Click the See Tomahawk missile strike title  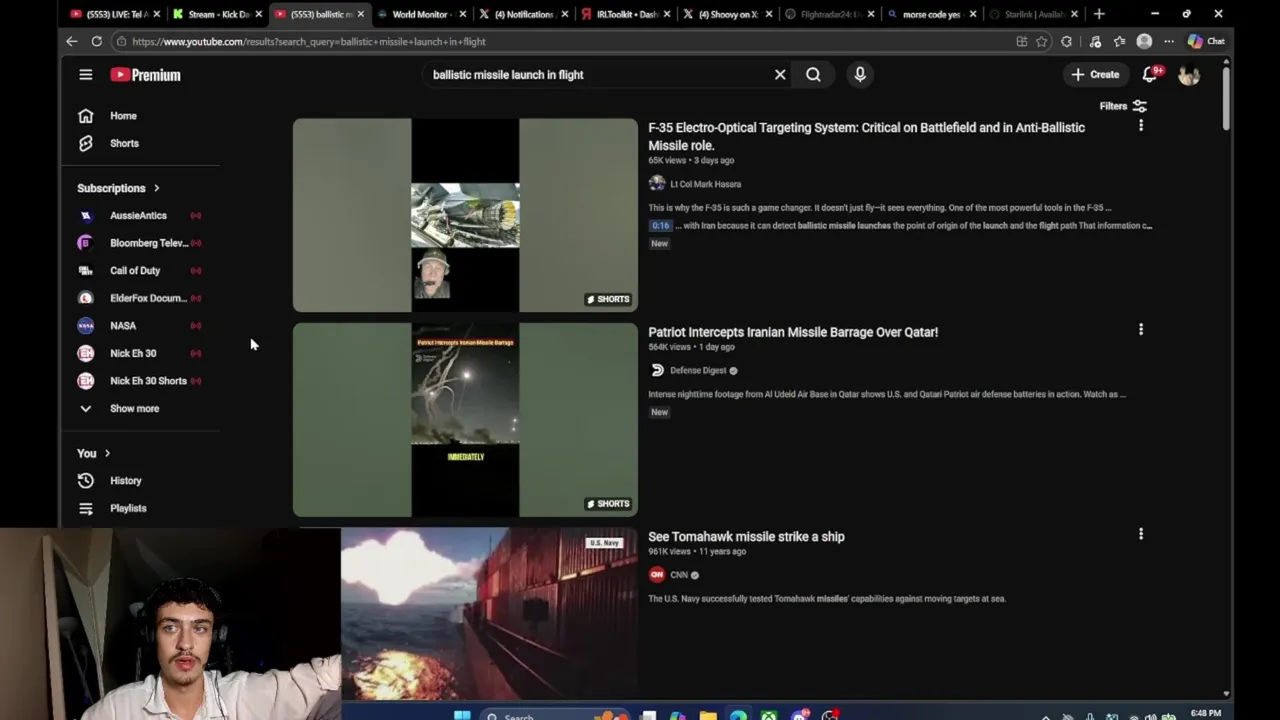[746, 537]
